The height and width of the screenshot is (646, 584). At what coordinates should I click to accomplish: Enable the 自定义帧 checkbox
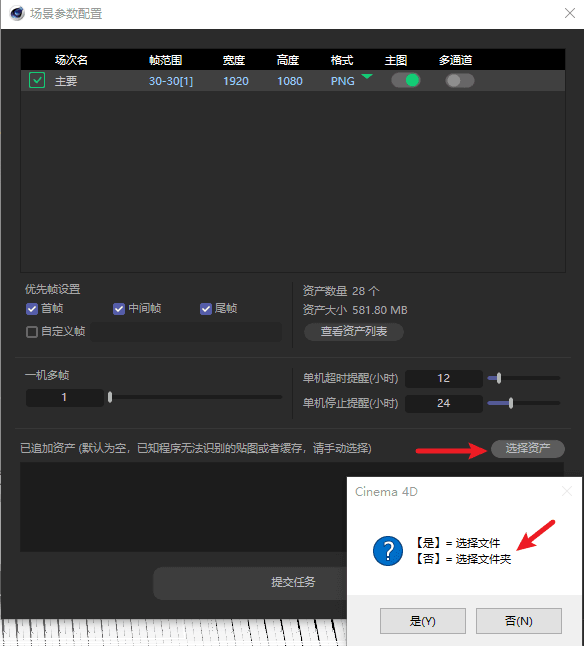coord(32,332)
